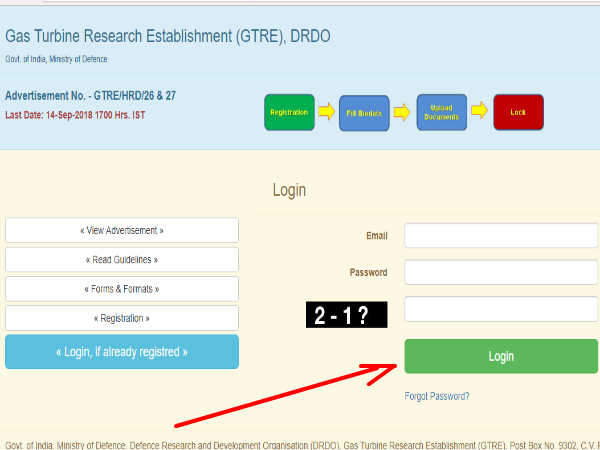
Task: Focus the Password input field
Action: coord(501,272)
